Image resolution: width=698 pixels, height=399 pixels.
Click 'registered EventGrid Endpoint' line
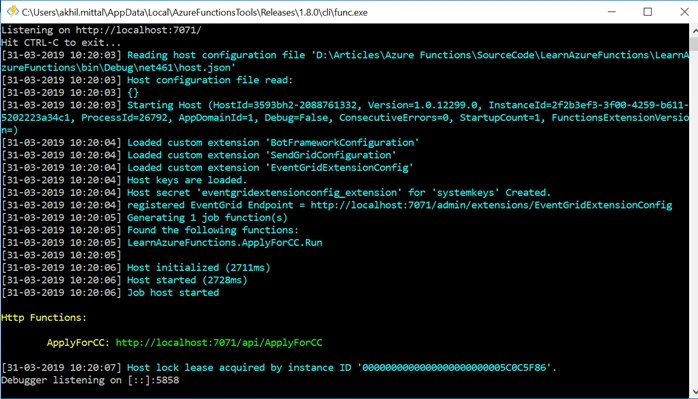coord(337,205)
